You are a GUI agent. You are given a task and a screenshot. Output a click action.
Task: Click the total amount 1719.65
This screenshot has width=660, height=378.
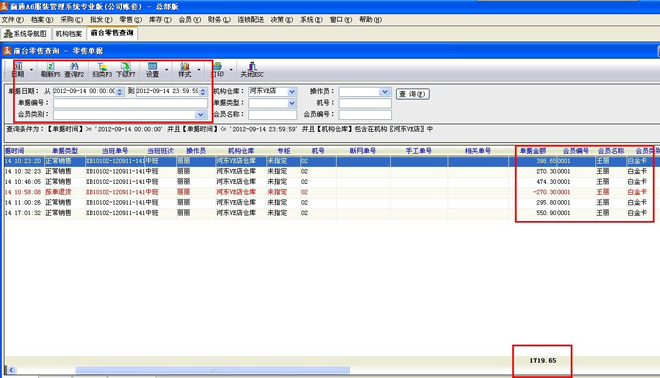tap(543, 361)
